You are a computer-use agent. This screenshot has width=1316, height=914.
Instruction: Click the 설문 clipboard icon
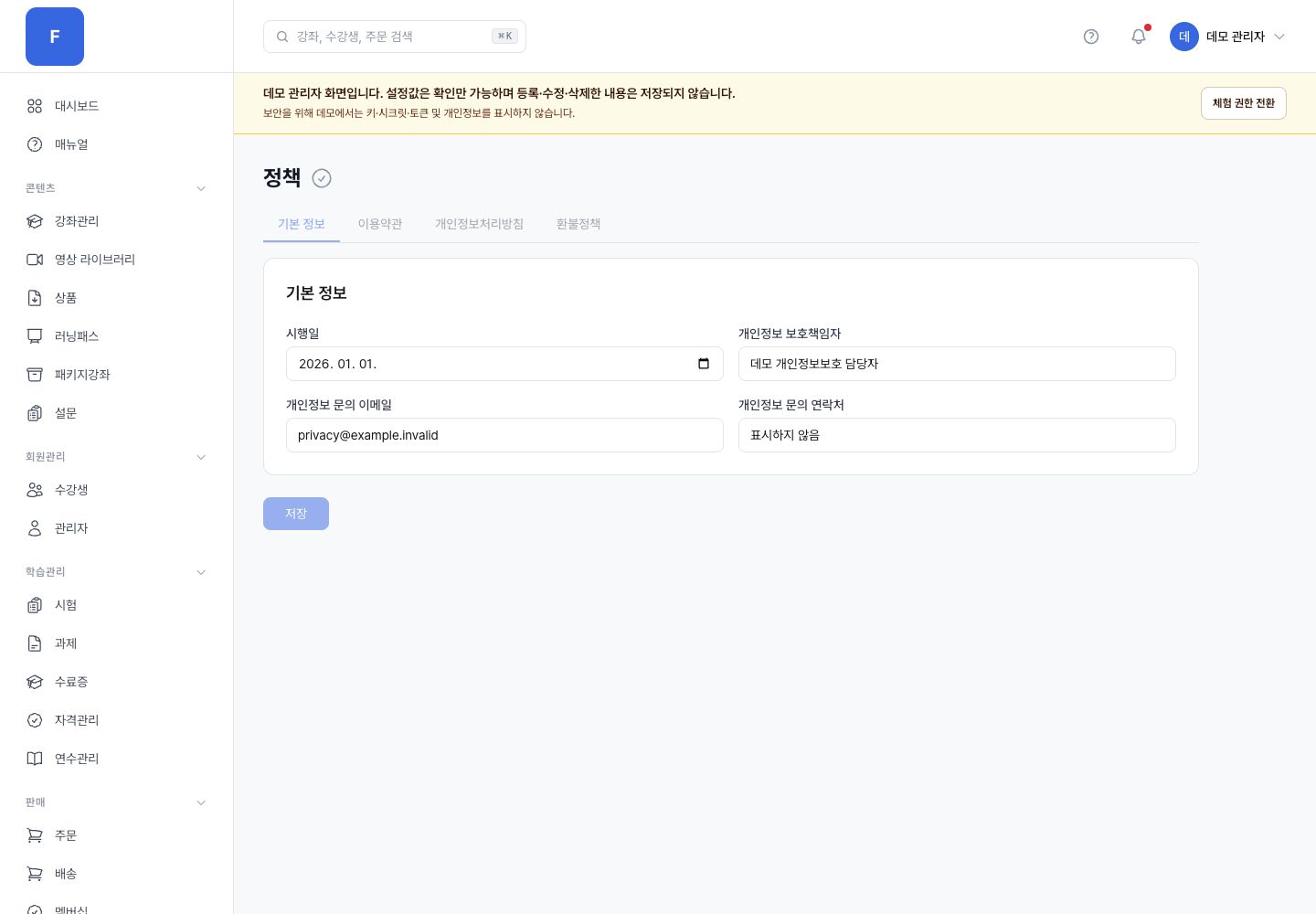point(35,413)
